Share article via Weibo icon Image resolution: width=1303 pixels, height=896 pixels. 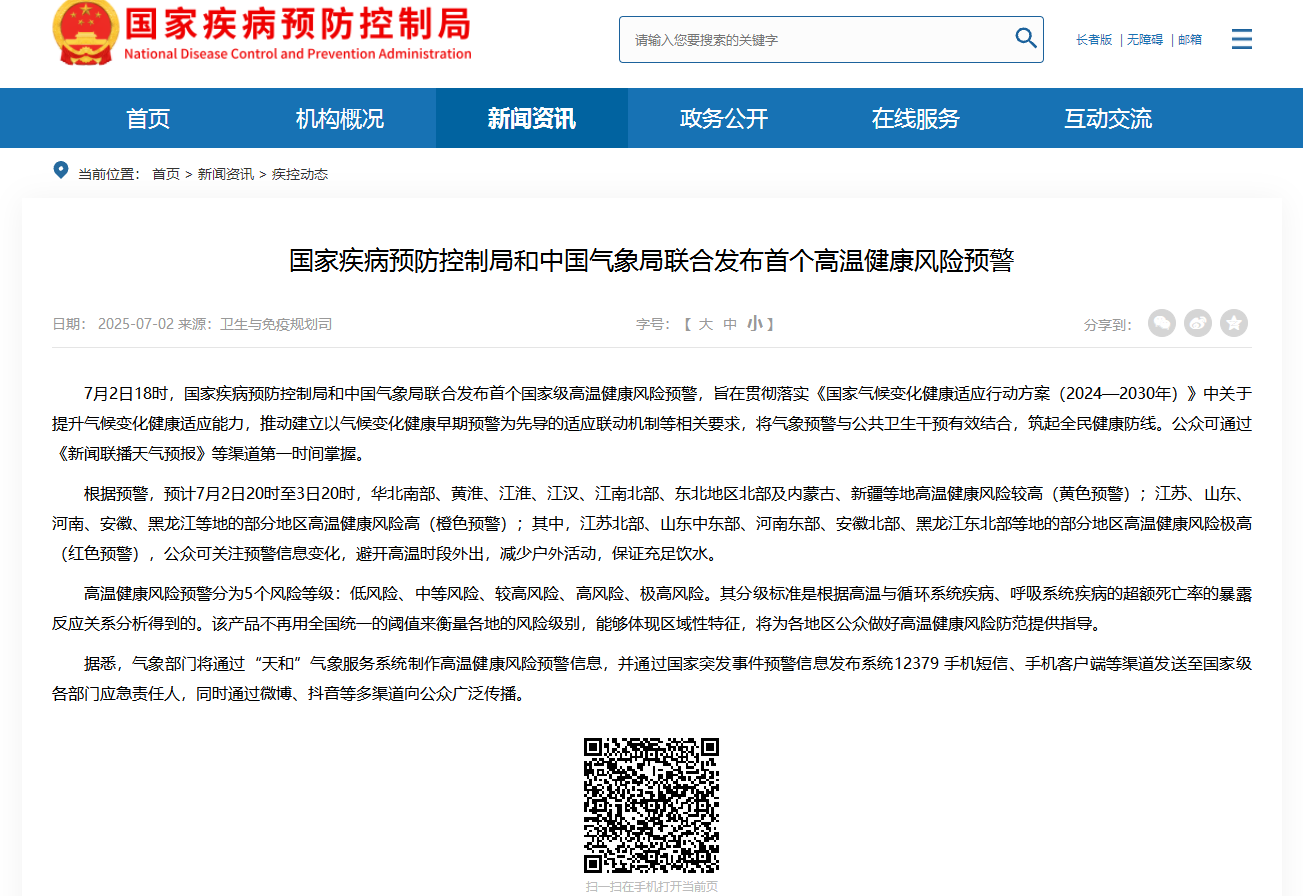(1197, 323)
